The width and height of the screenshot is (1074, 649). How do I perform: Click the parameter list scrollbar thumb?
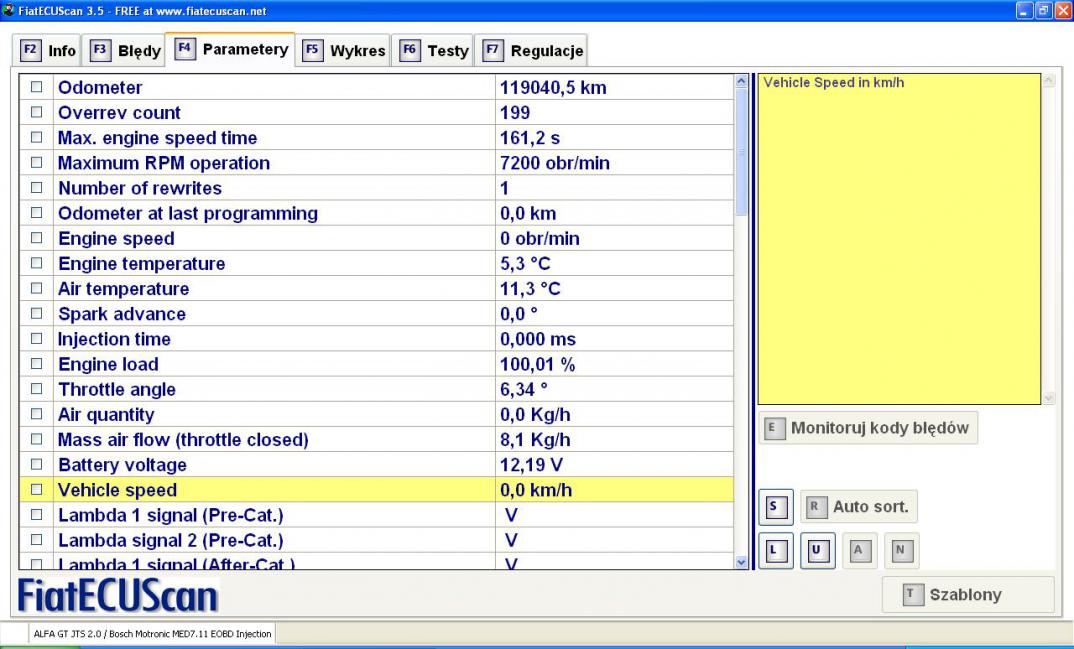[x=741, y=152]
